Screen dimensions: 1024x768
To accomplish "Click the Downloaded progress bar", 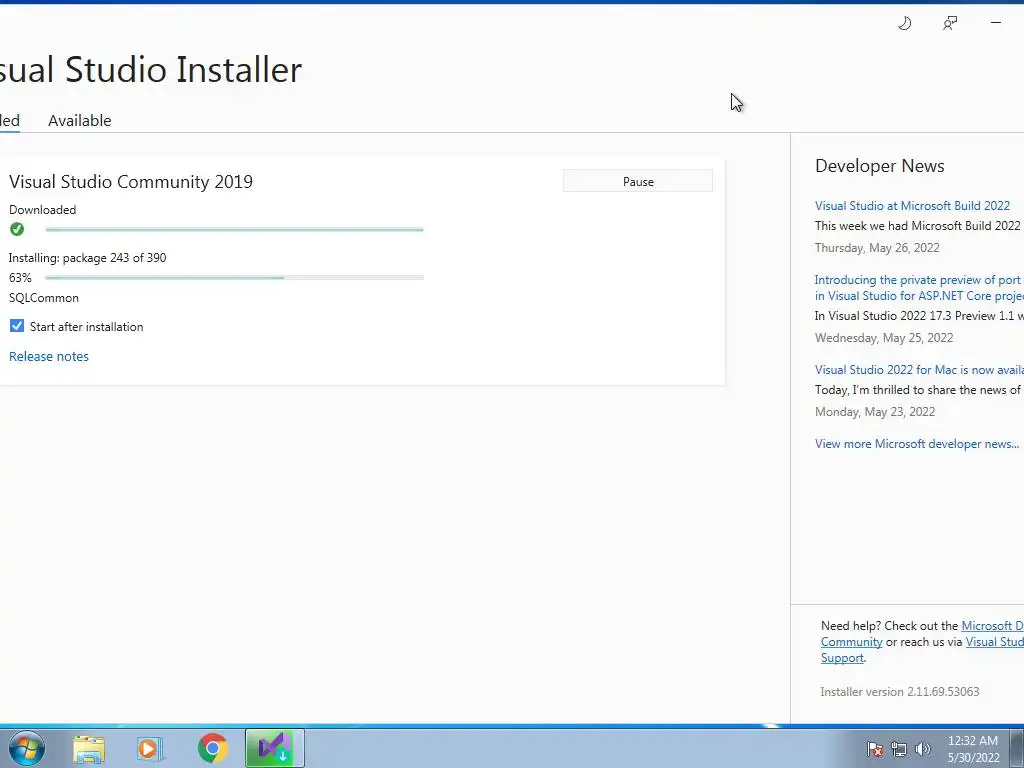I will (x=234, y=229).
